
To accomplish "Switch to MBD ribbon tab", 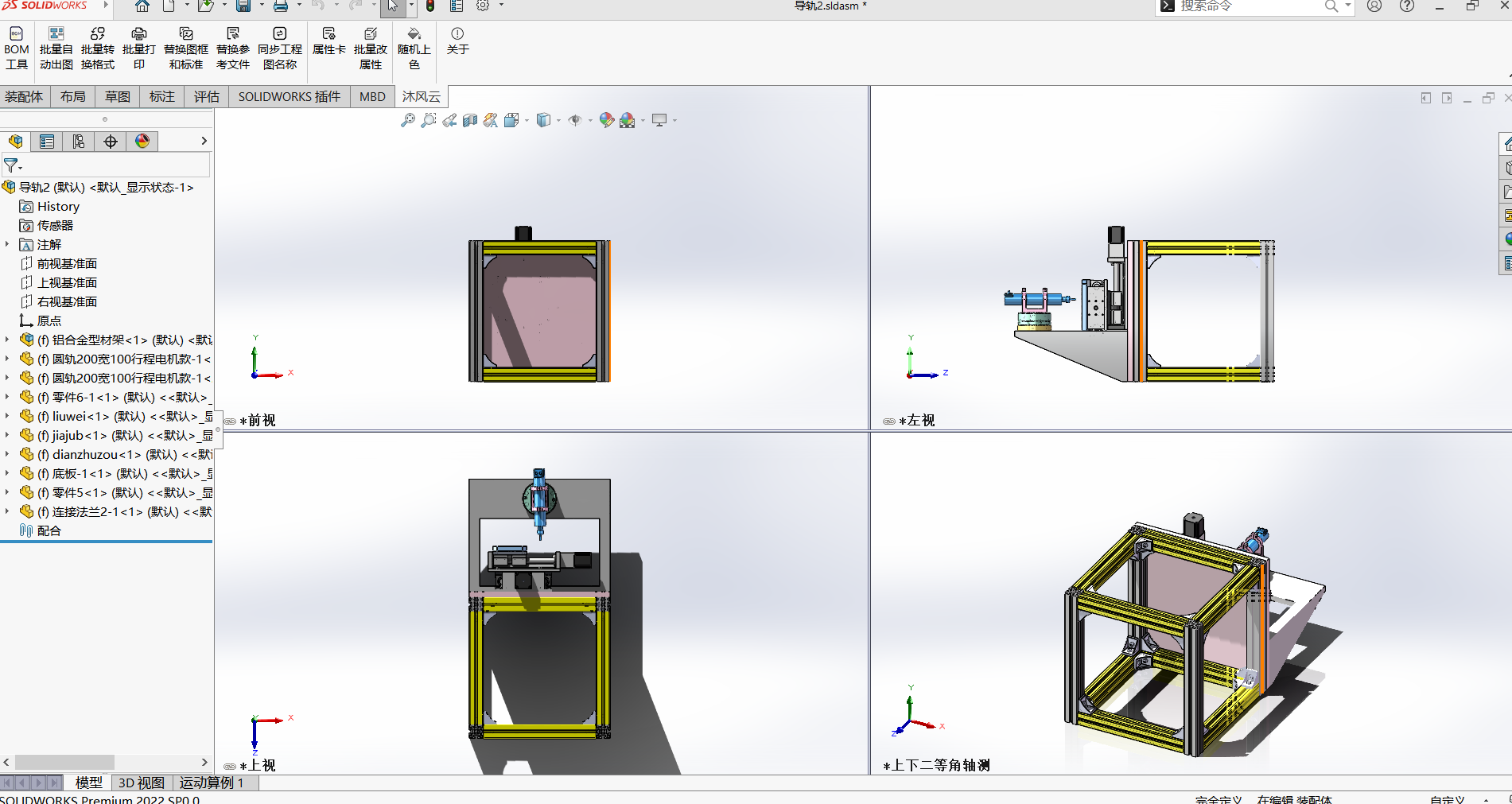I will 372,96.
